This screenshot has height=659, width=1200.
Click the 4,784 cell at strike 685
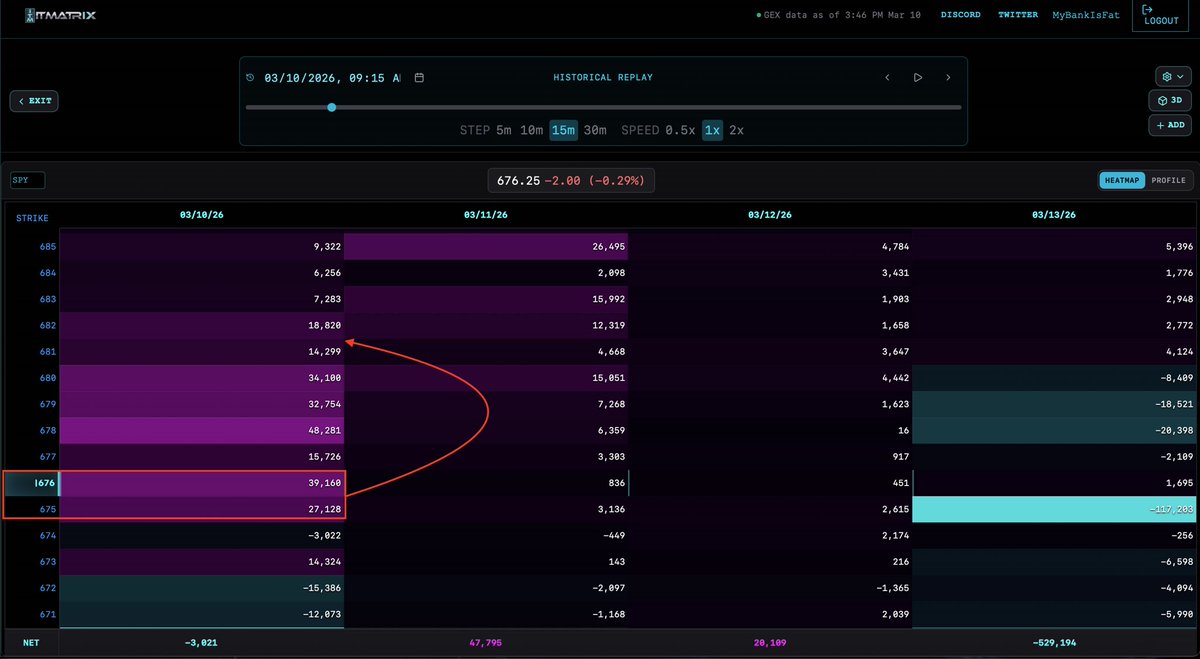point(770,246)
